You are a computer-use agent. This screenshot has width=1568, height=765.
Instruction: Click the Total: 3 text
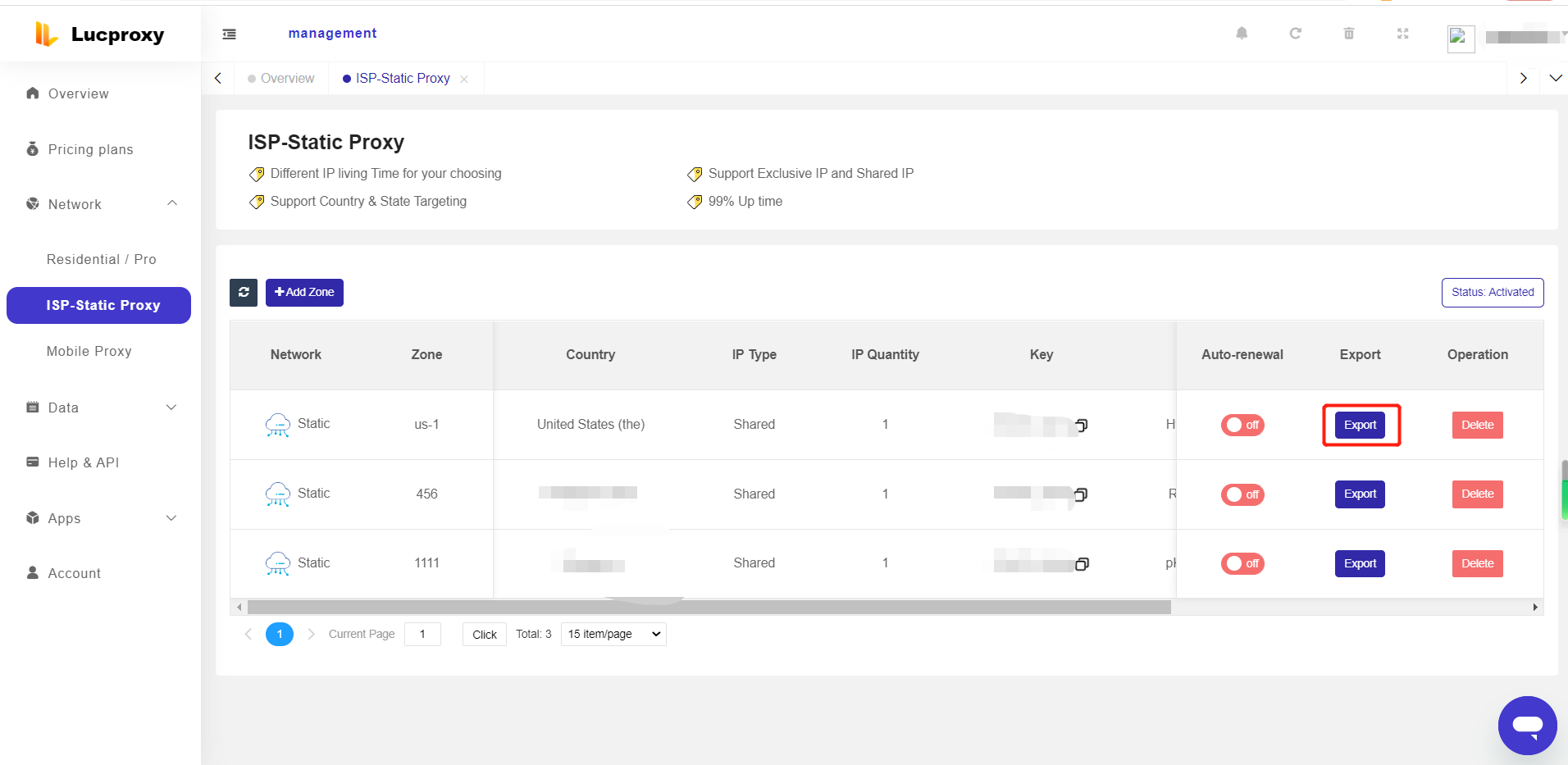(x=534, y=635)
